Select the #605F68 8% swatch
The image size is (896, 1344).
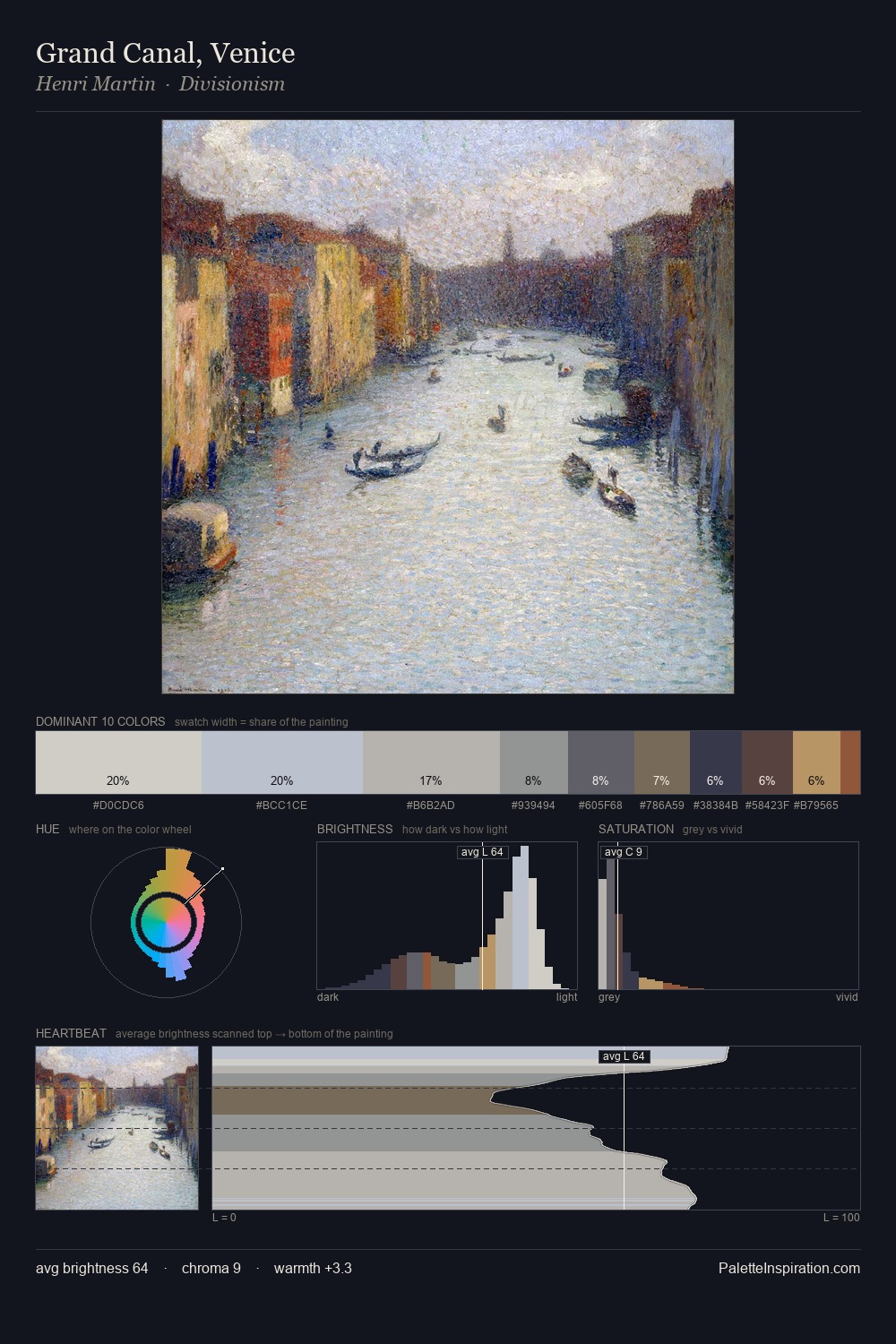click(x=601, y=762)
